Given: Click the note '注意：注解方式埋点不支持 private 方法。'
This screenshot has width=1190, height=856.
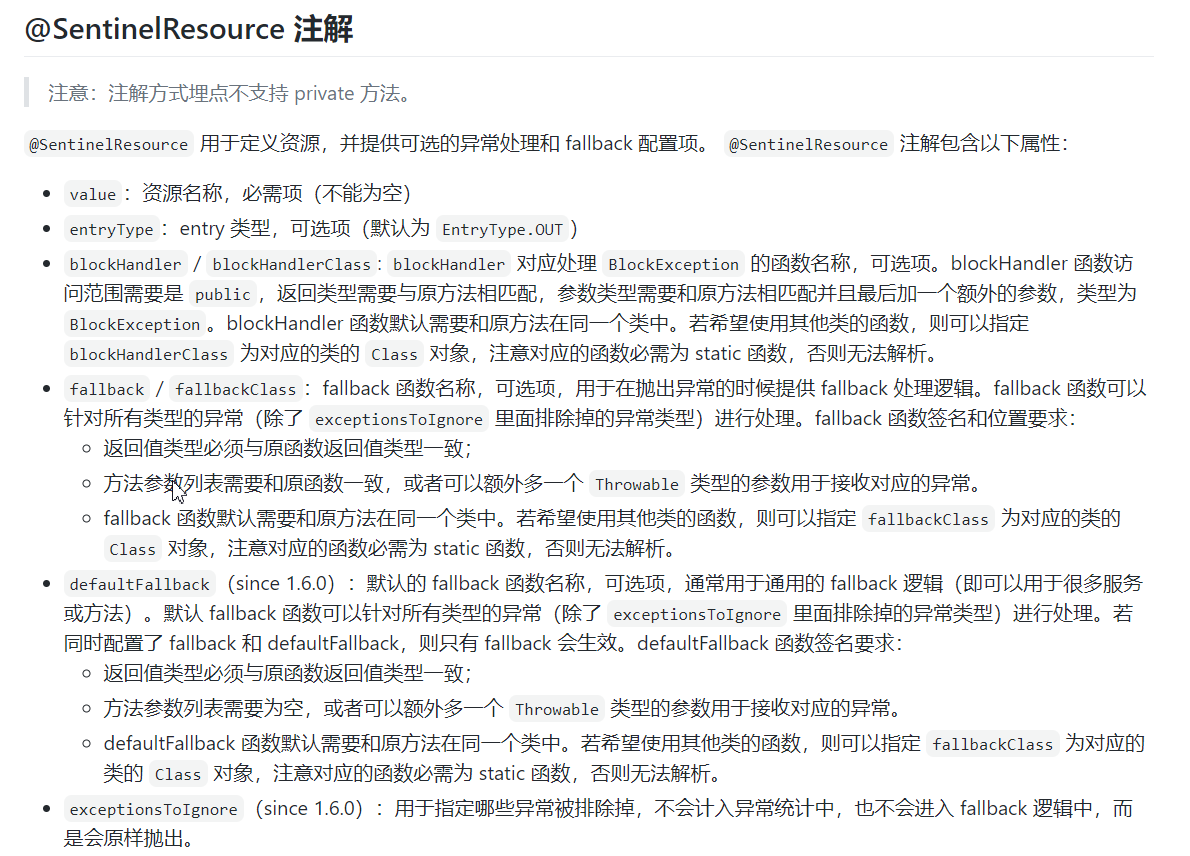Looking at the screenshot, I should [x=231, y=93].
